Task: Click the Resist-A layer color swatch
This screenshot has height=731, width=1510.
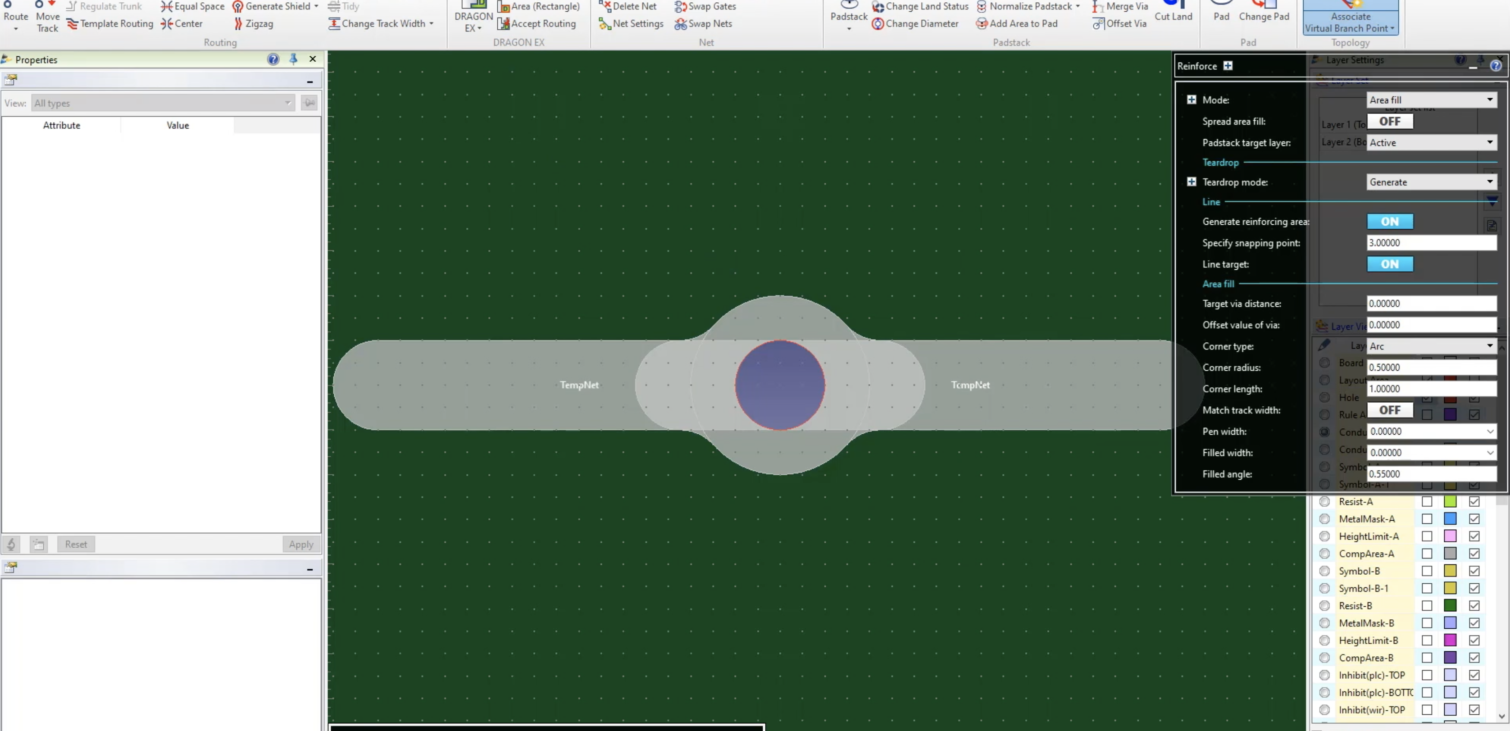Action: click(1450, 502)
